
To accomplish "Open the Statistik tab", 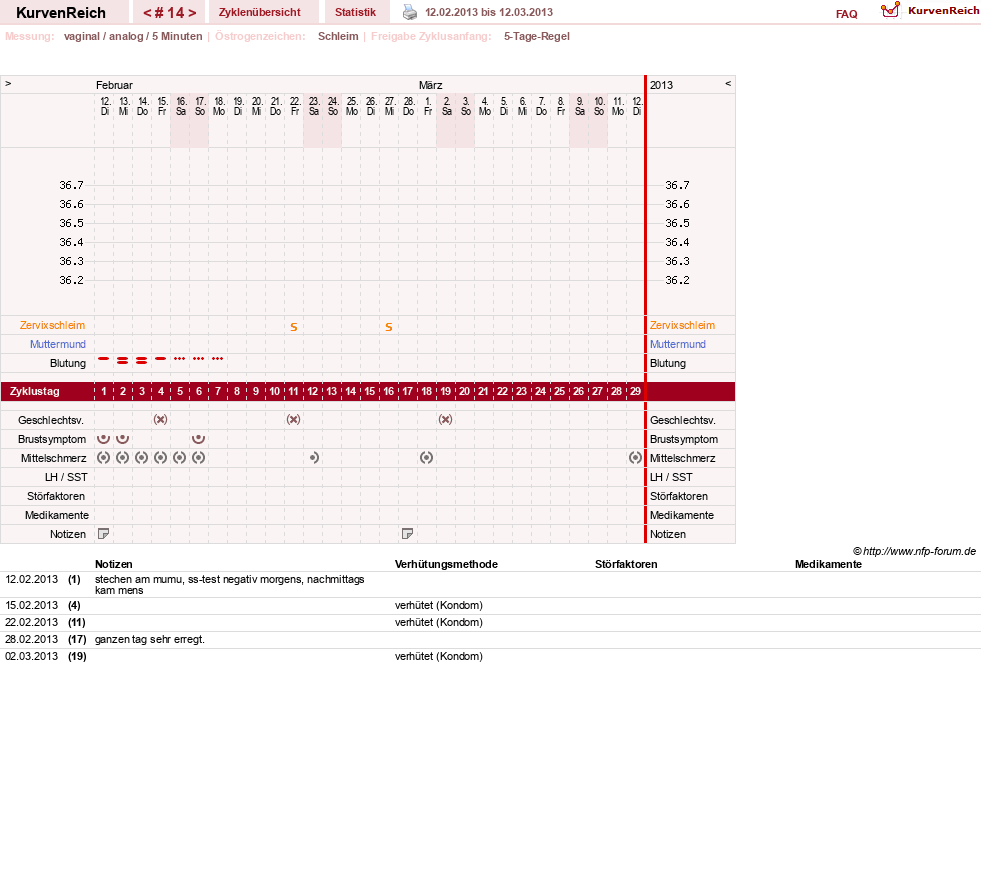I will click(x=355, y=12).
